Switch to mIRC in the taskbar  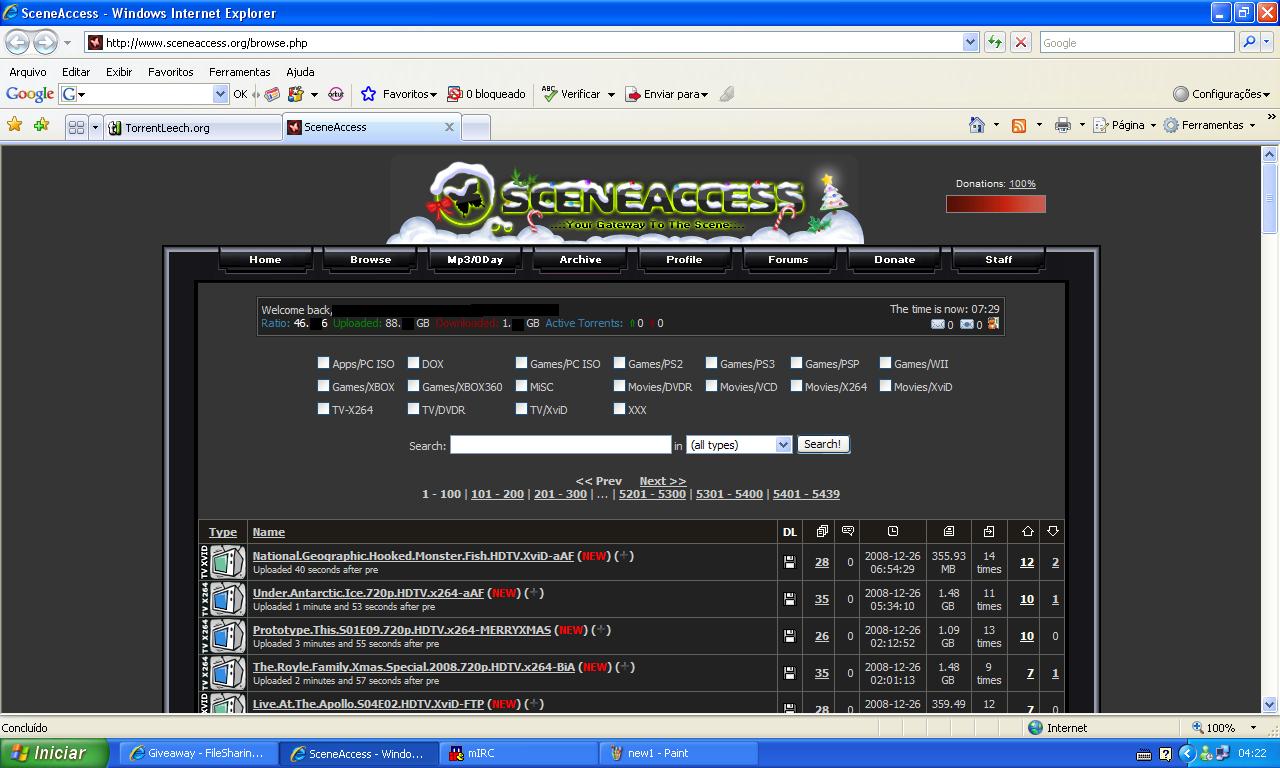coord(518,754)
